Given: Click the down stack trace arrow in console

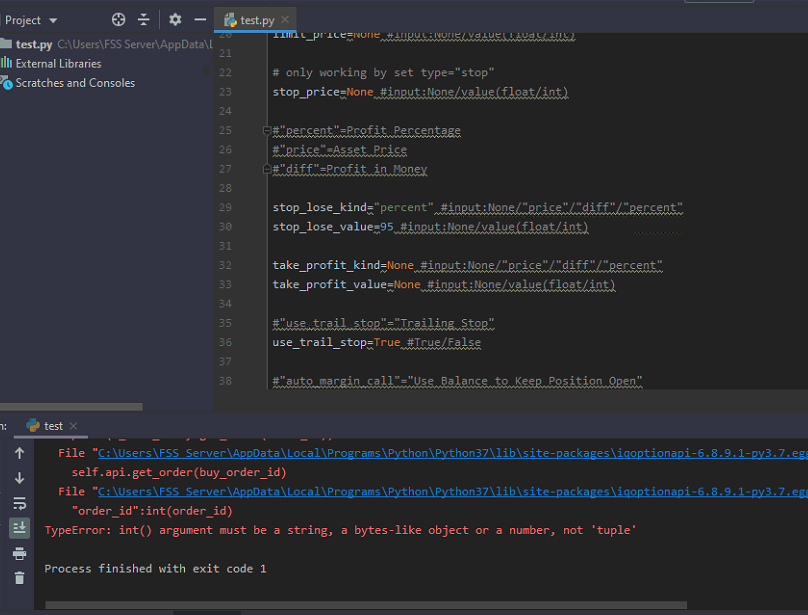Looking at the screenshot, I should 19,479.
